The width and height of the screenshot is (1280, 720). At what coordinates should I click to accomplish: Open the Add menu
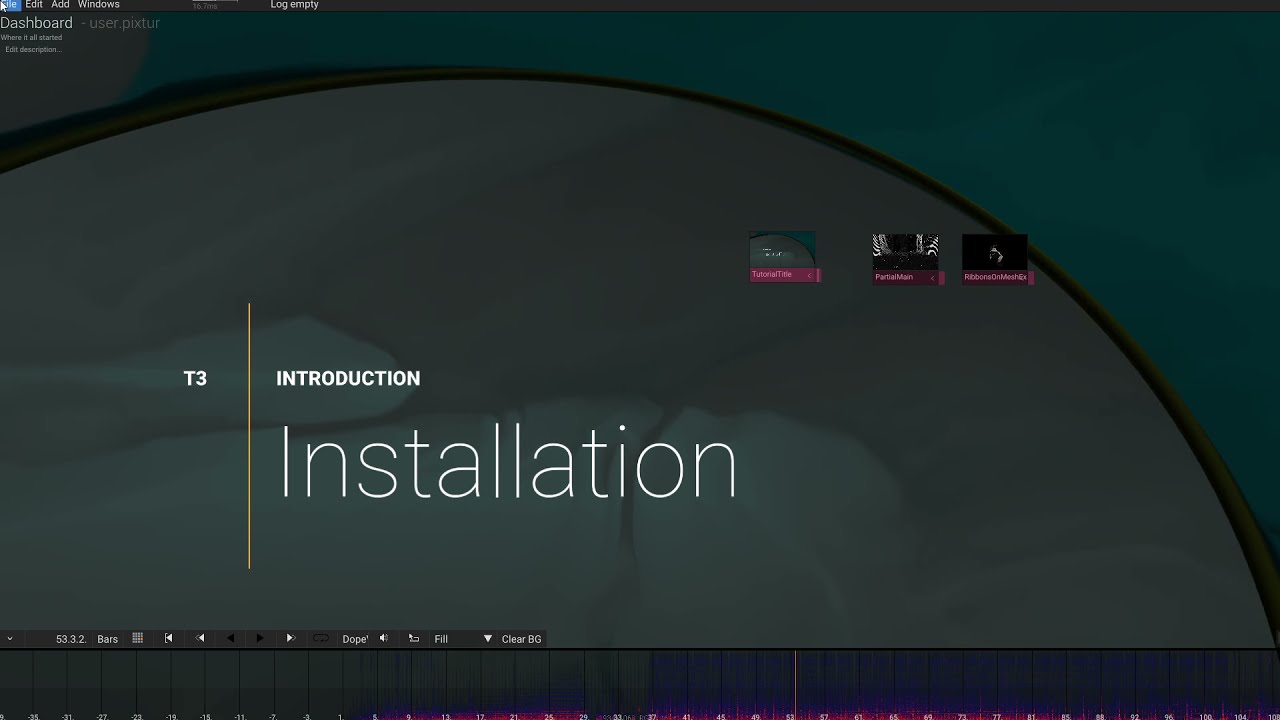[60, 5]
